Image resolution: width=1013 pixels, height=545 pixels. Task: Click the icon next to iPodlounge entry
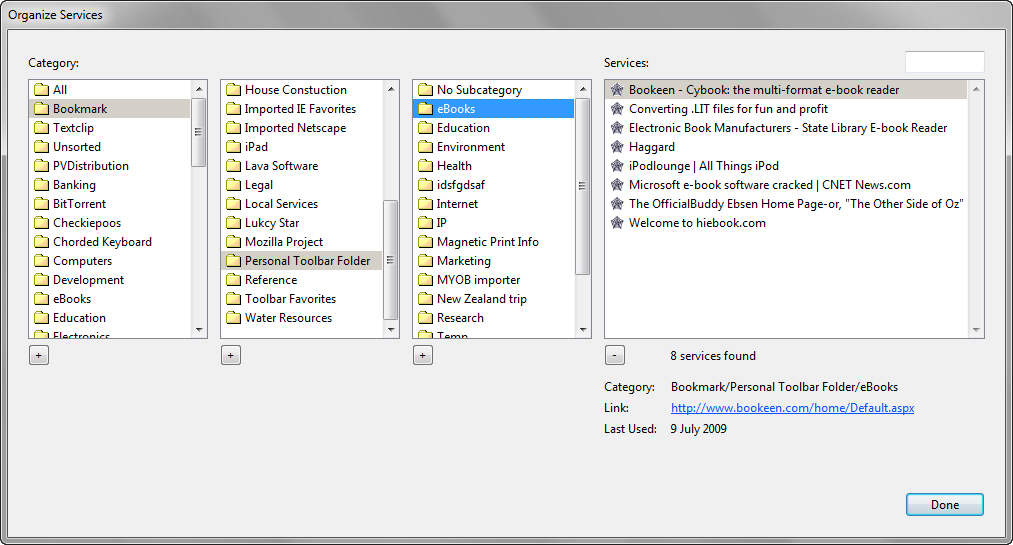coord(617,165)
